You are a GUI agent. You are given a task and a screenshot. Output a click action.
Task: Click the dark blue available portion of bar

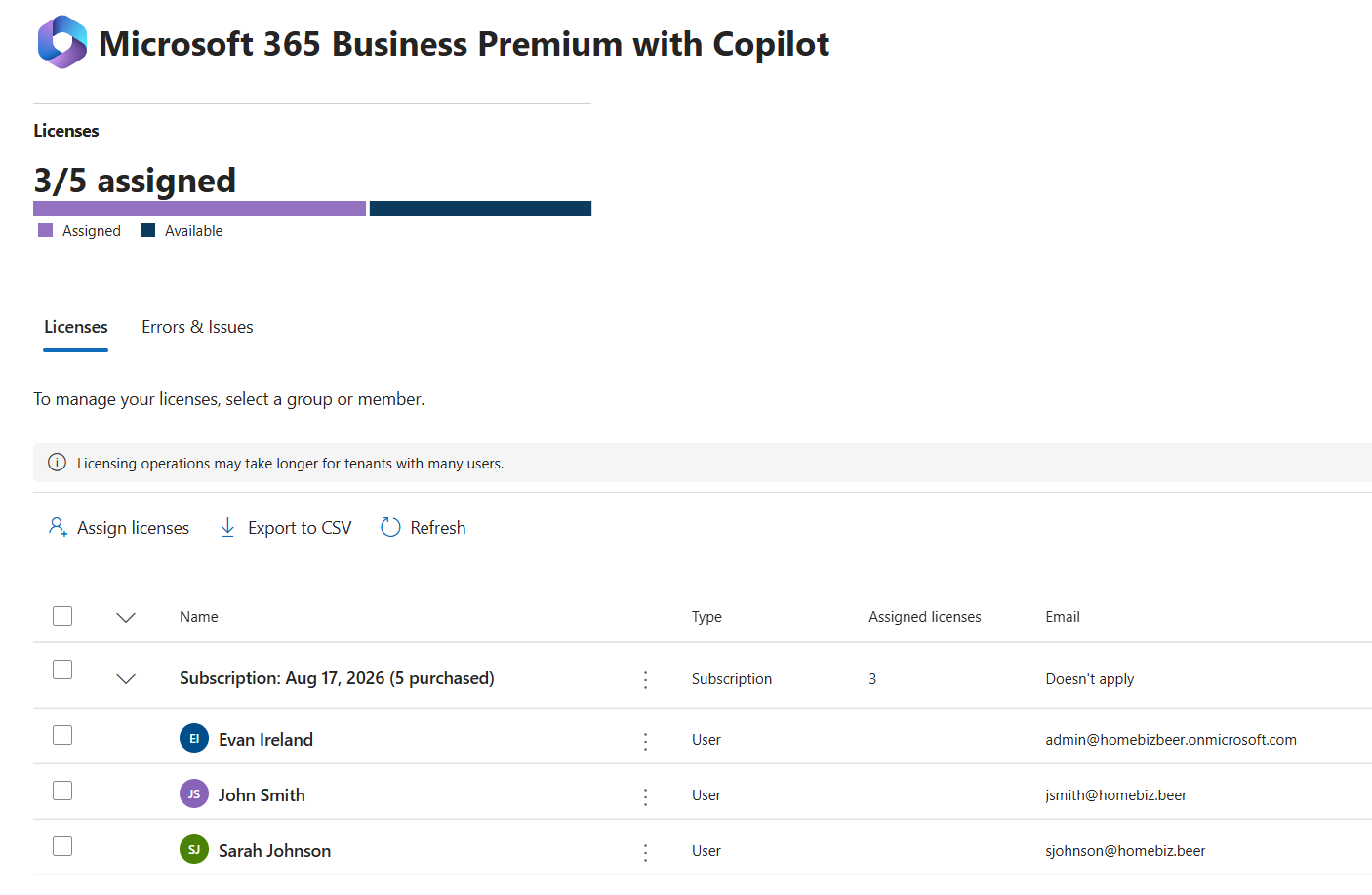[480, 208]
